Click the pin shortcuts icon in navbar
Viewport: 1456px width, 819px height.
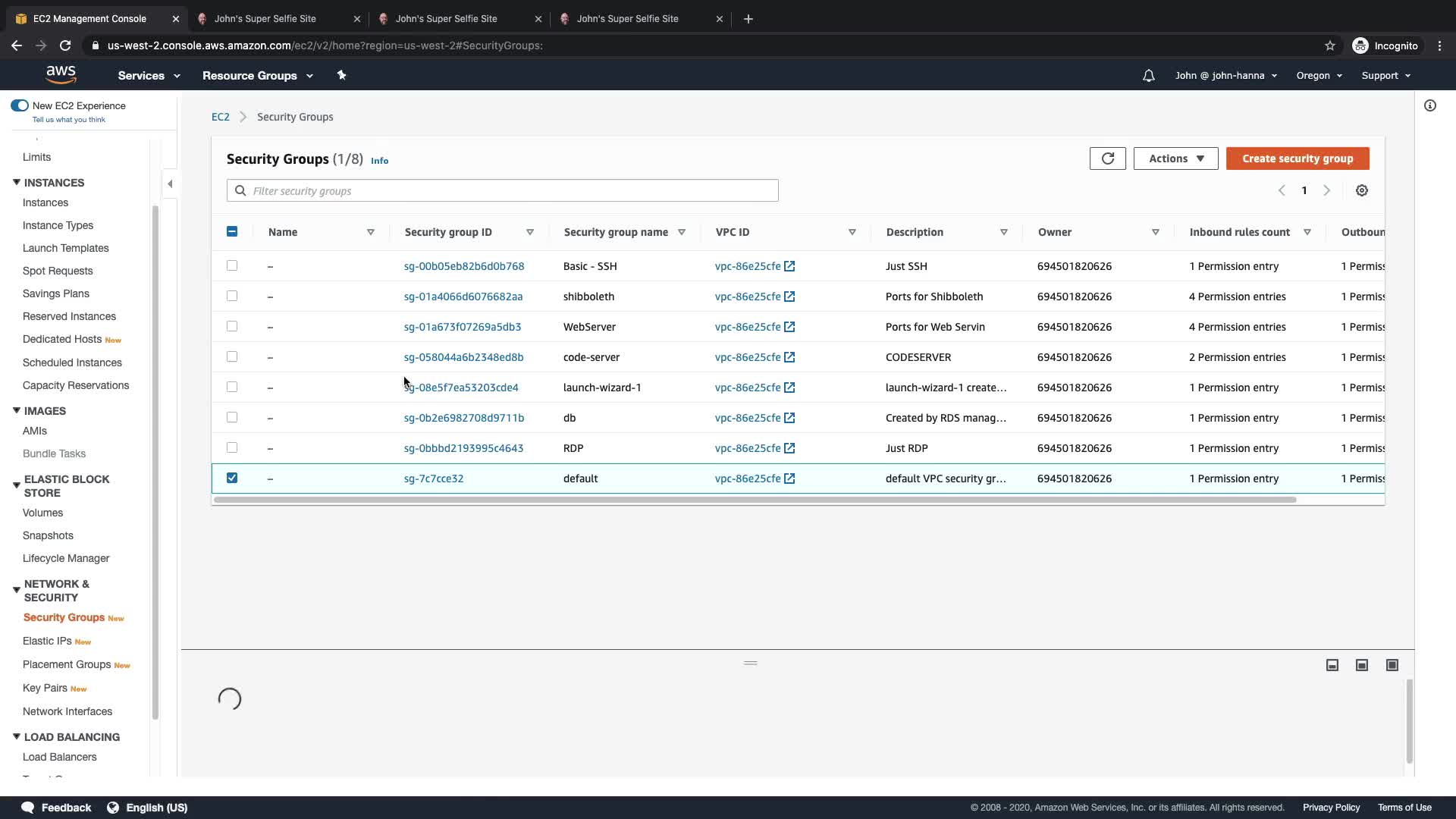pos(341,75)
